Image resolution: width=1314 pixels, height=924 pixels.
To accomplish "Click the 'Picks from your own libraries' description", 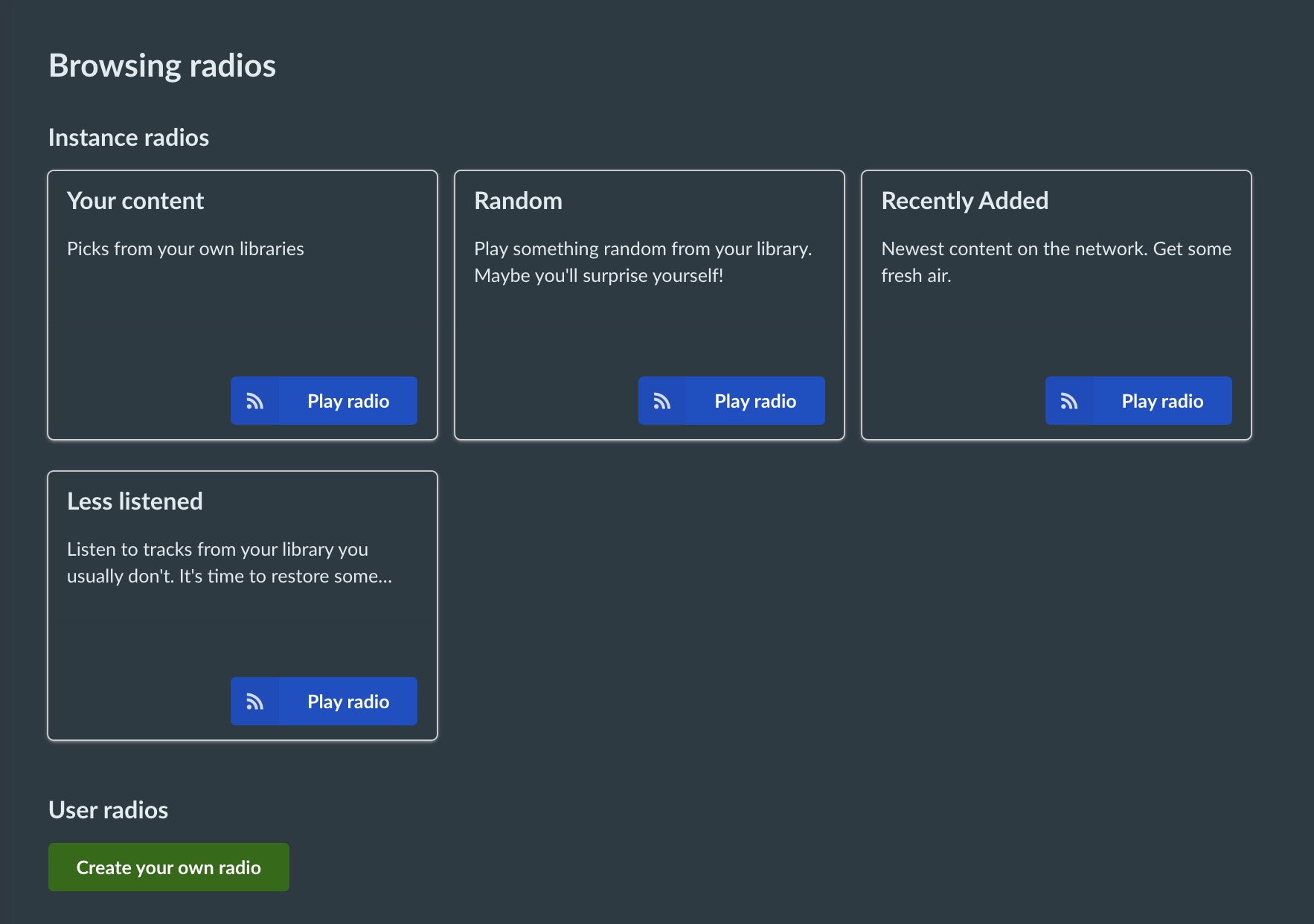I will click(x=185, y=248).
